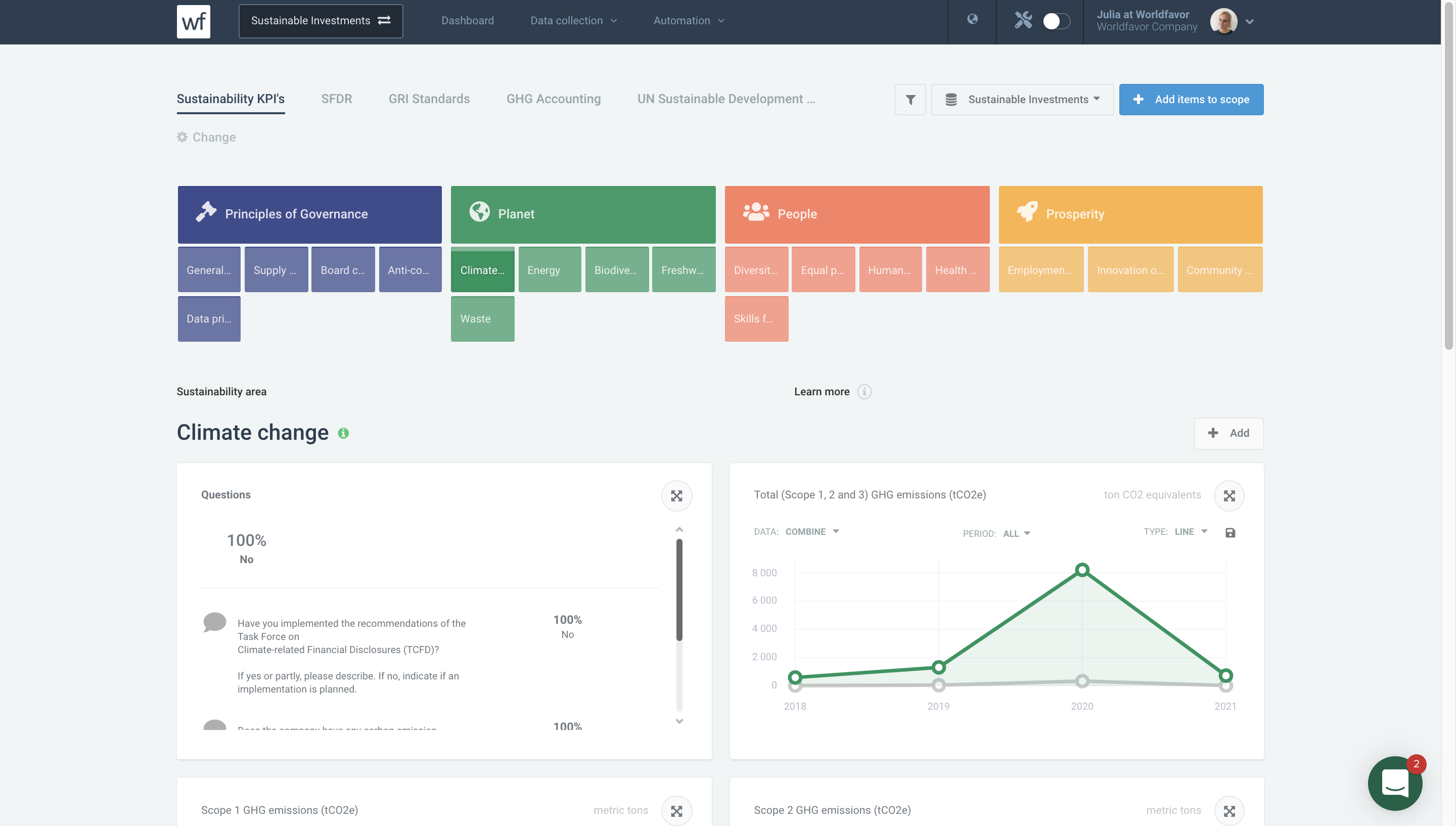
Task: Click the Worldfavor wf logo
Action: click(x=194, y=22)
